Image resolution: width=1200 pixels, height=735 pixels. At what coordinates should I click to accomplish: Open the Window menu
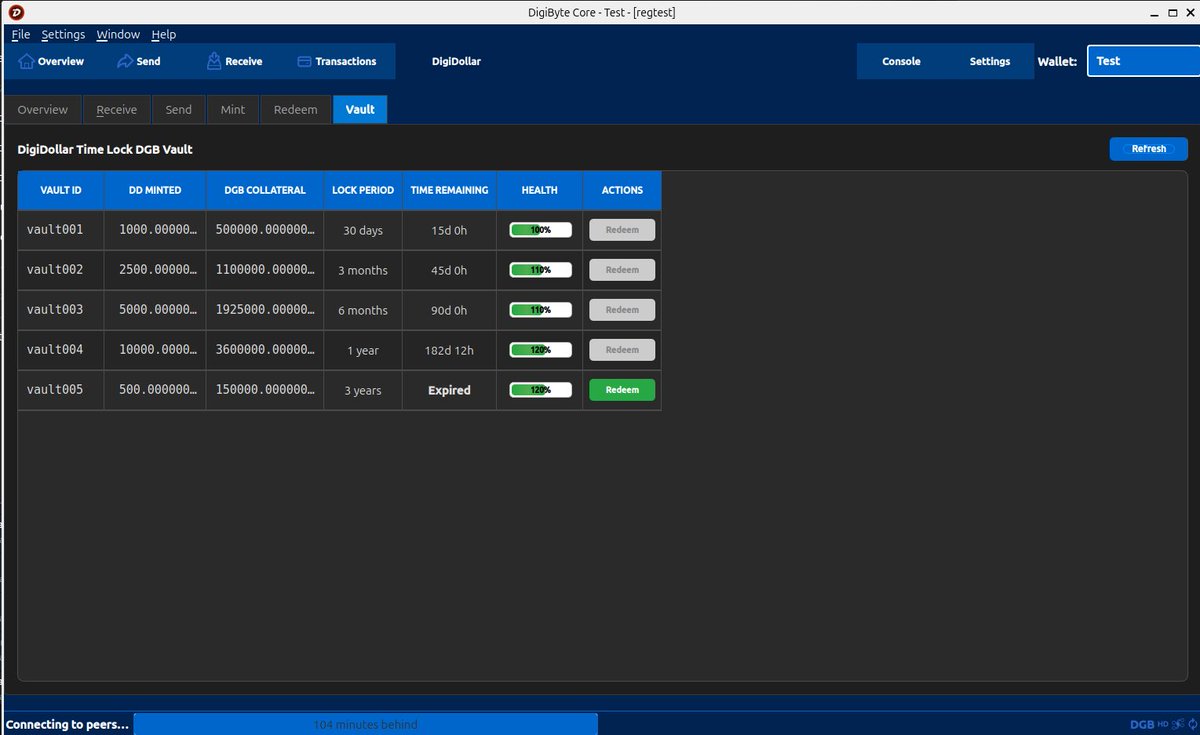pos(118,34)
